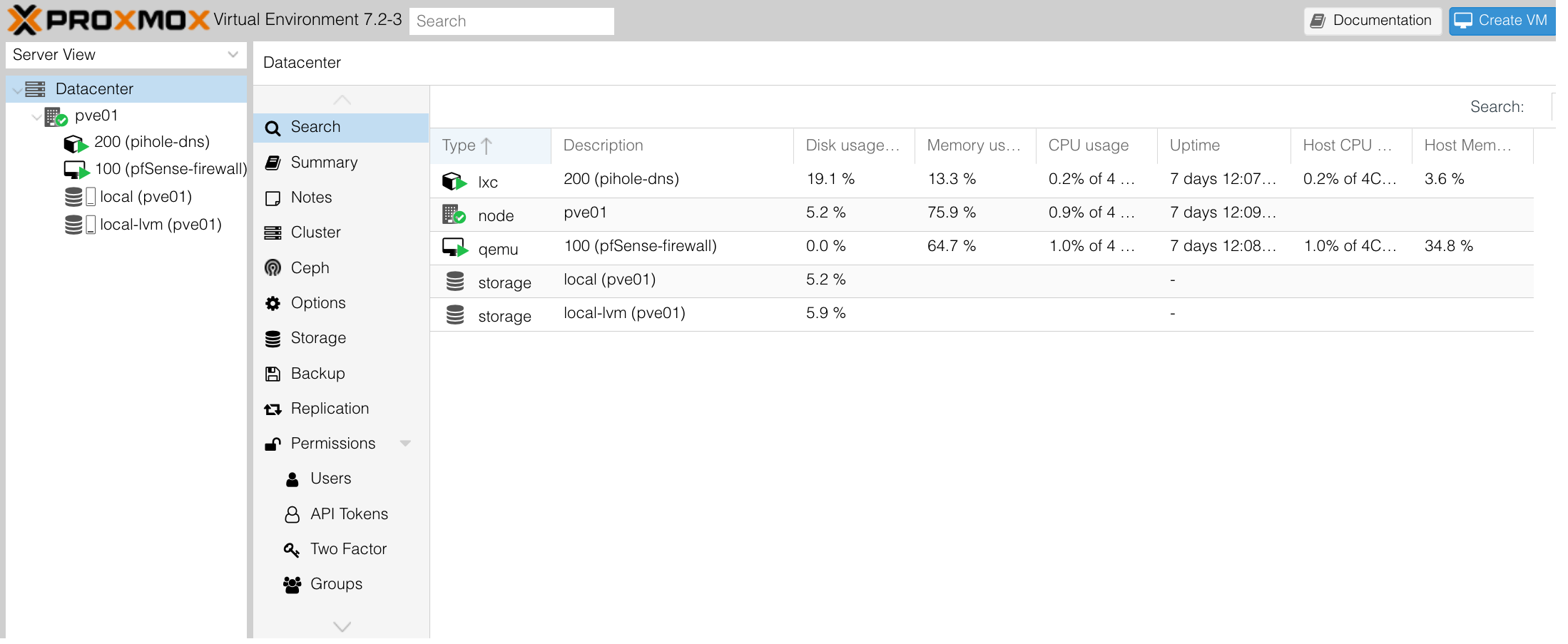Click the Create VM button
This screenshot has width=1568, height=644.
click(1502, 21)
